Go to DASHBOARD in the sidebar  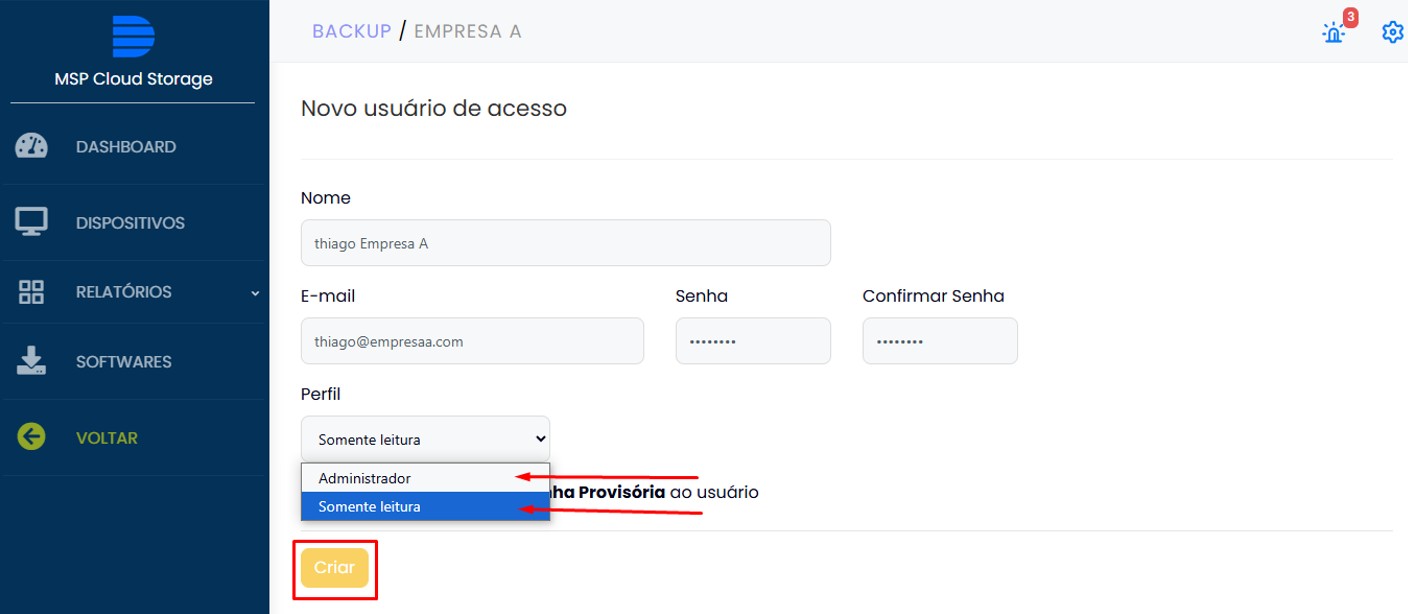[x=126, y=147]
